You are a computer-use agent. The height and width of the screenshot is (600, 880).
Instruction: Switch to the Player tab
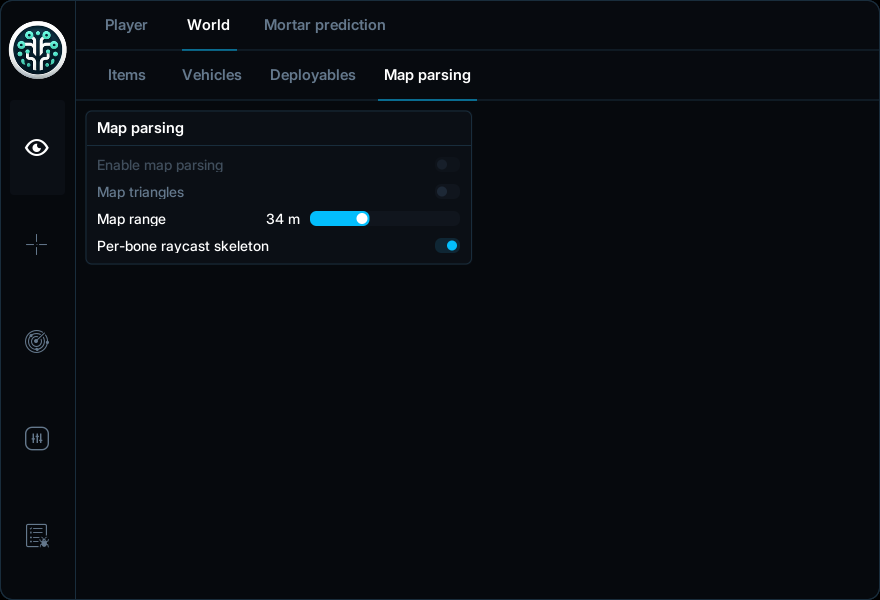pyautogui.click(x=126, y=25)
